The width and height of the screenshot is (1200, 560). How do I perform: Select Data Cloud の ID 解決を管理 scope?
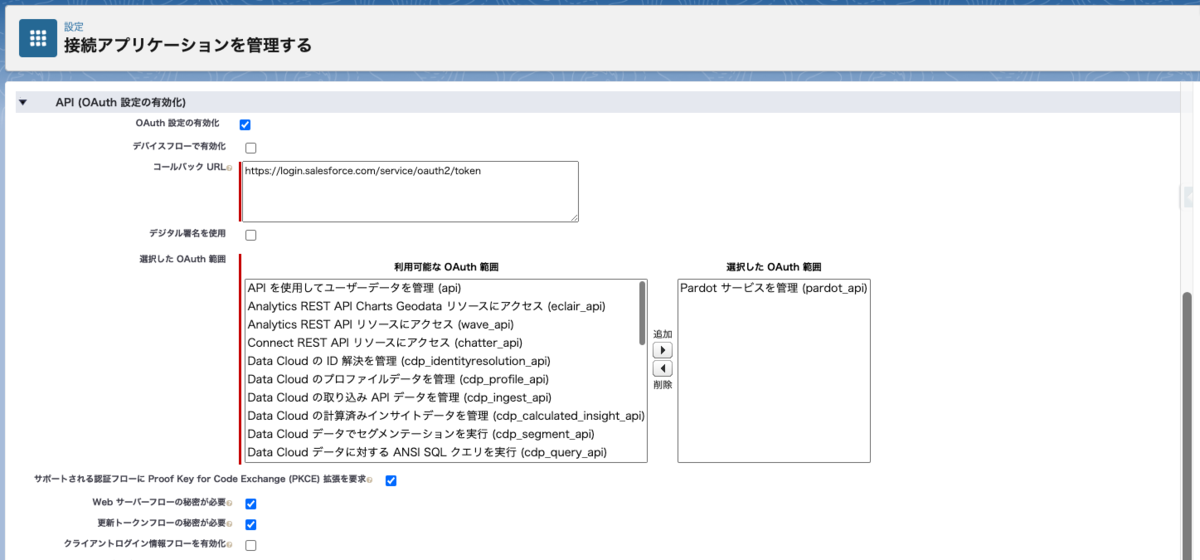(441, 361)
